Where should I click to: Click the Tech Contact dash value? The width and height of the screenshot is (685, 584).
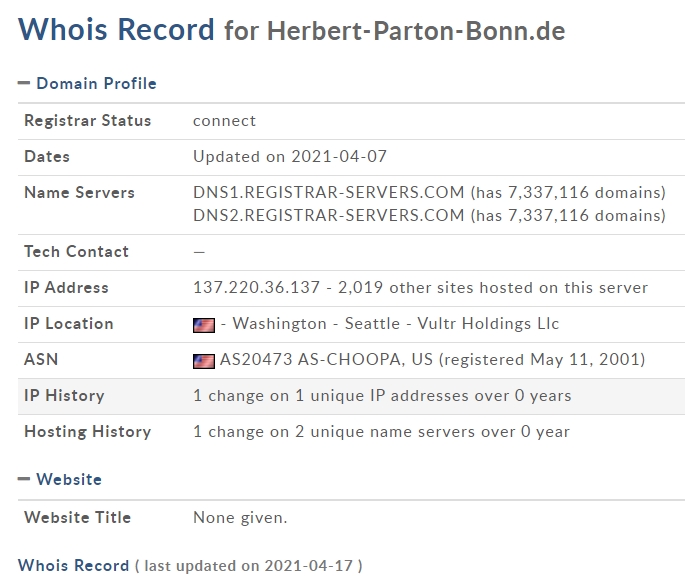(x=199, y=252)
